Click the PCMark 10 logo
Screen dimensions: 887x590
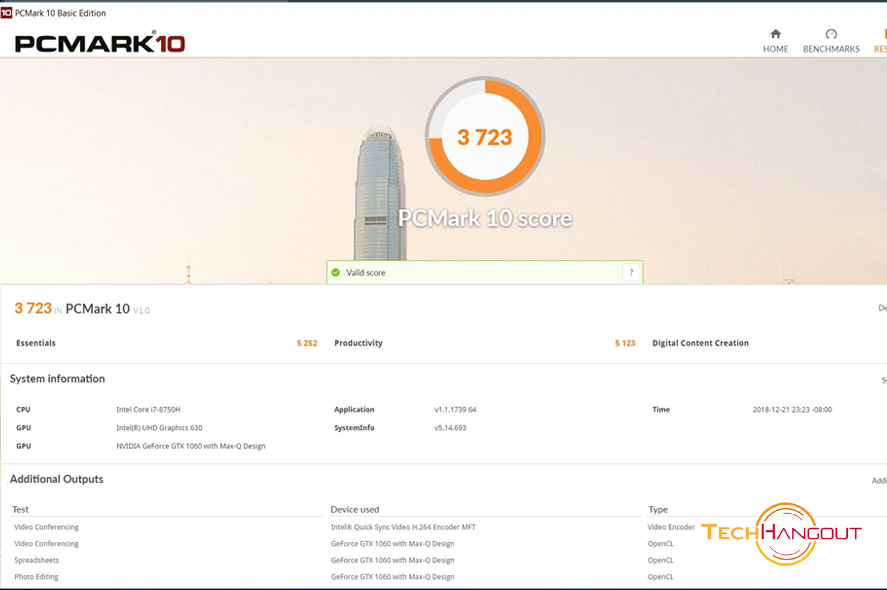(x=100, y=42)
